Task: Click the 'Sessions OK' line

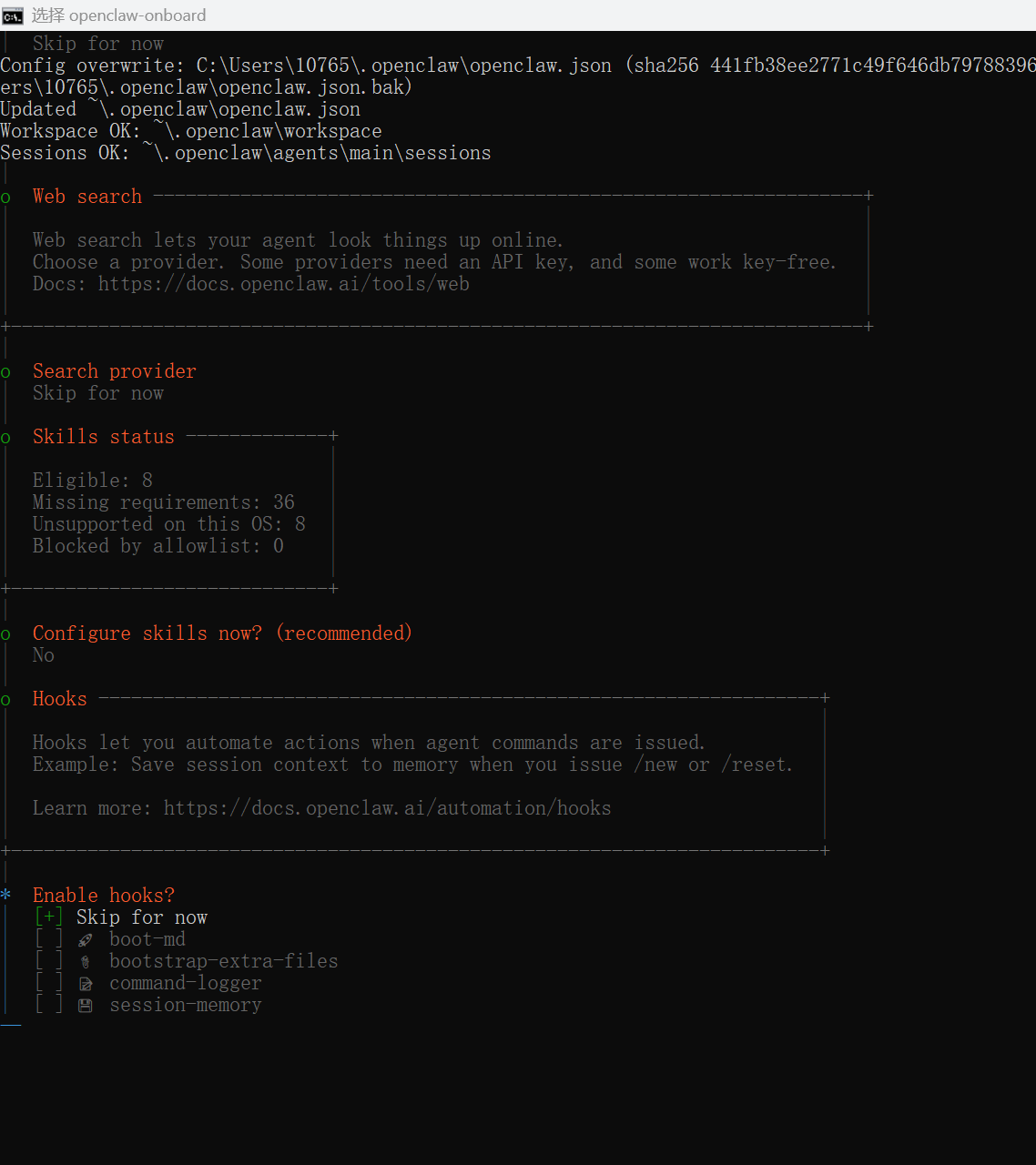Action: [246, 153]
